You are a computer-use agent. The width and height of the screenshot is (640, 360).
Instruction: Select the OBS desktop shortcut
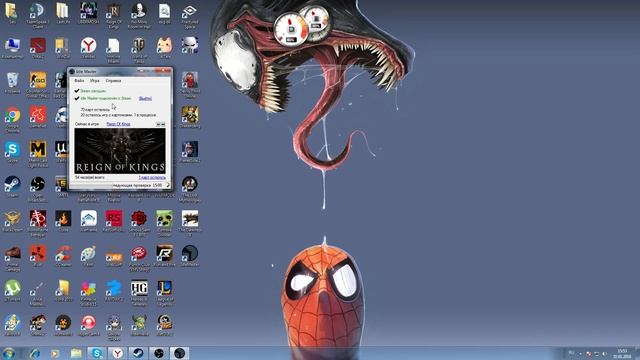pyautogui.click(x=38, y=189)
